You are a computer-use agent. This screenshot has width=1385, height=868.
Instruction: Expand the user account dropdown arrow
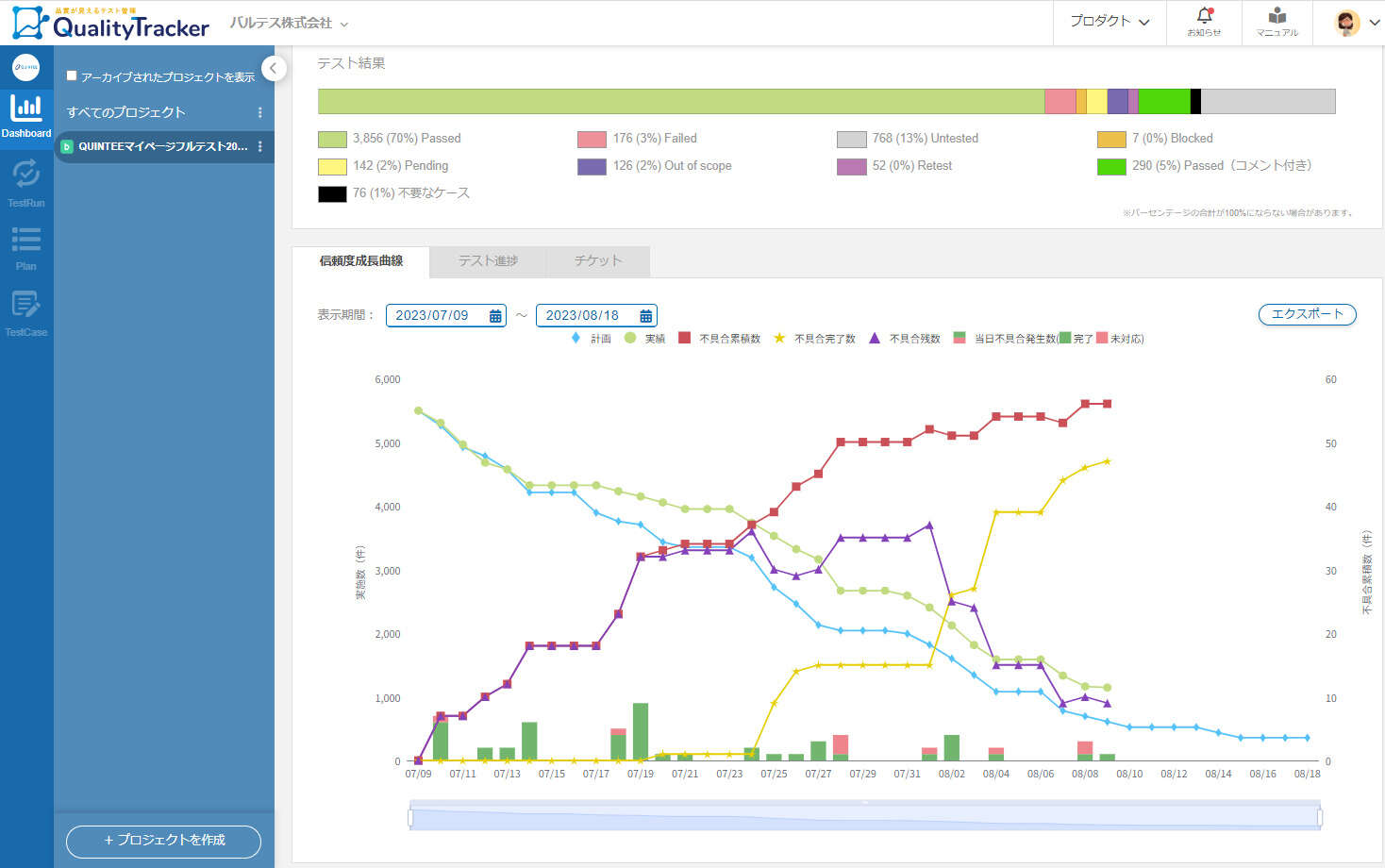1374,24
